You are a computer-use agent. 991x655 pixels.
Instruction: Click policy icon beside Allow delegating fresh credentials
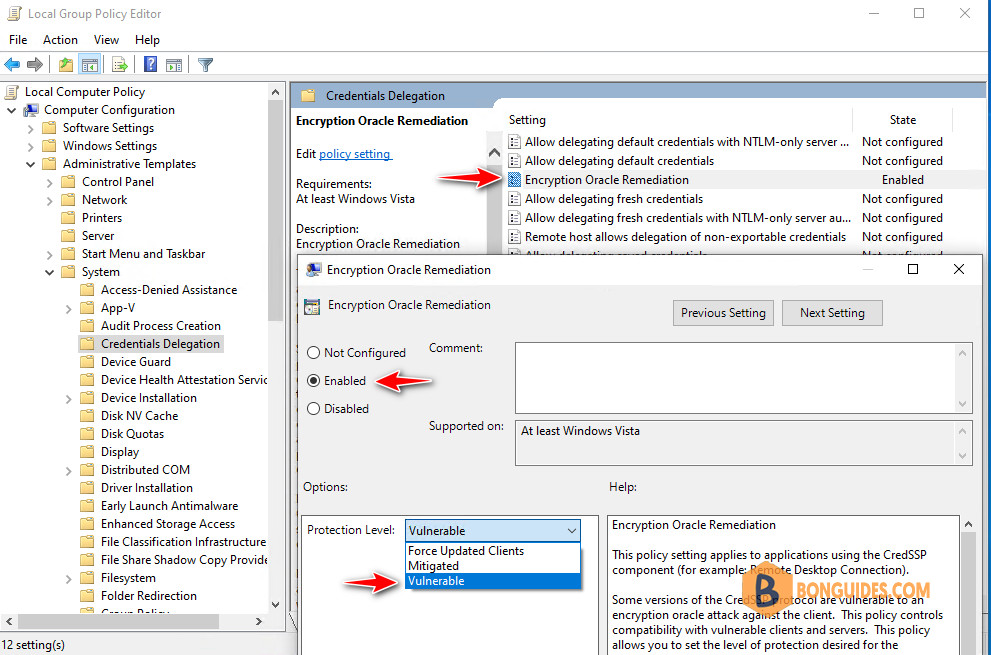coord(515,199)
